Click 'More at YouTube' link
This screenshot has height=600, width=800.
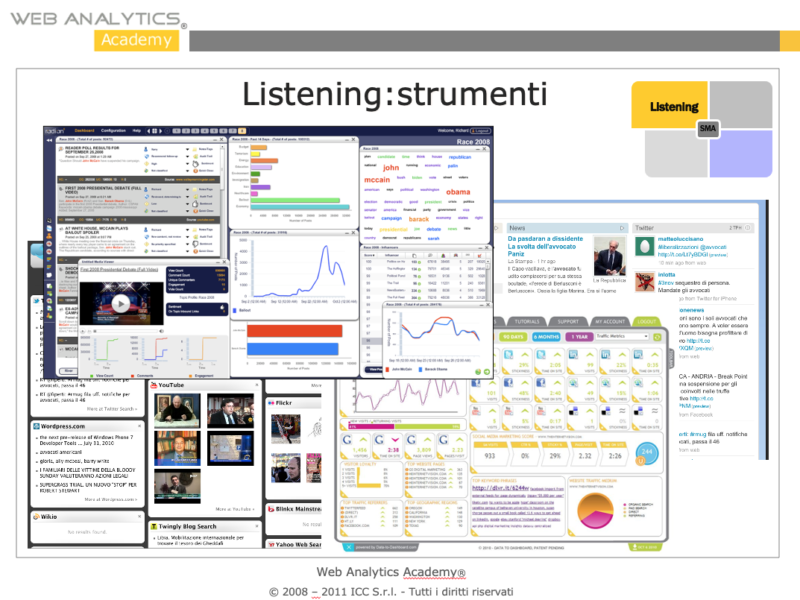tap(235, 509)
